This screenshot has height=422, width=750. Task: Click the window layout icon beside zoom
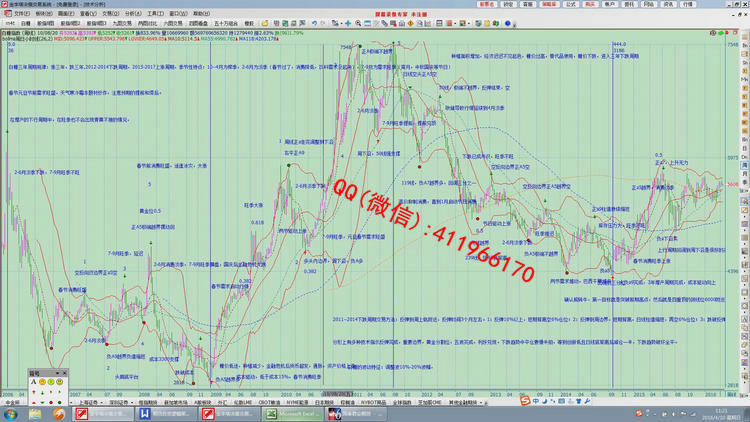pyautogui.click(x=367, y=23)
